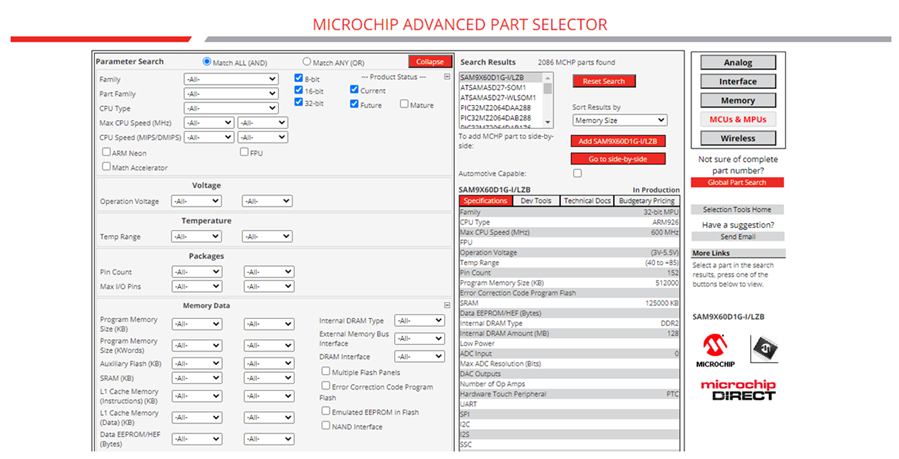The height and width of the screenshot is (459, 899).
Task: Click the Microchip logo icon
Action: pos(716,351)
